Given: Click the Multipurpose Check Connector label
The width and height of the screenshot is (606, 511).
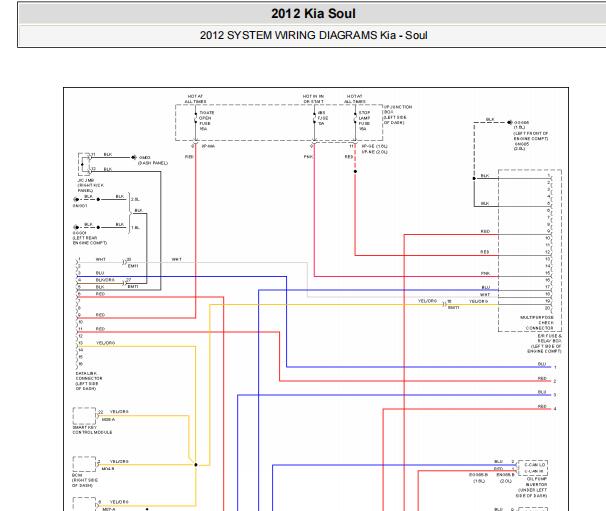Looking at the screenshot, I should click(x=538, y=323).
